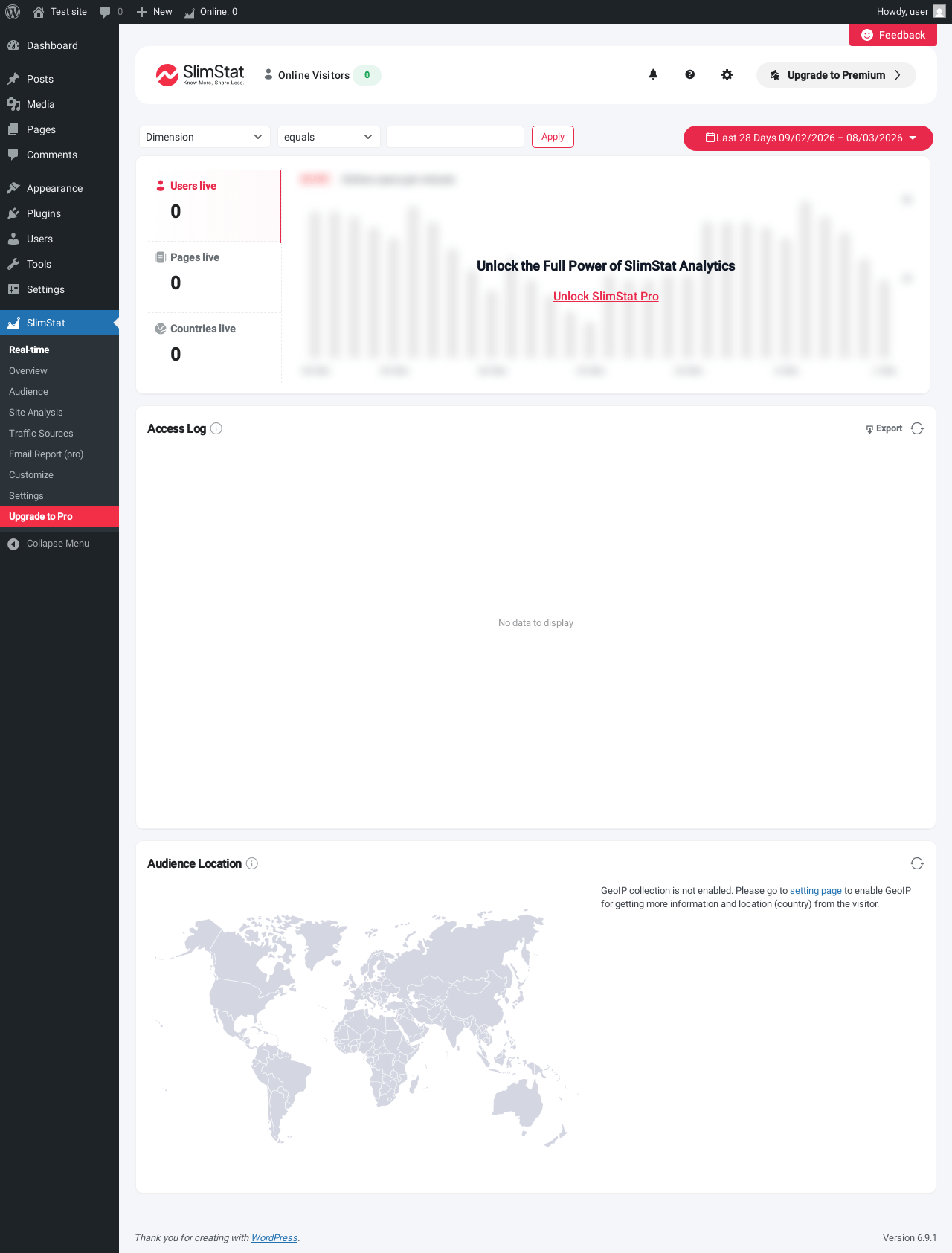Open the SlimStat settings gear

point(727,74)
